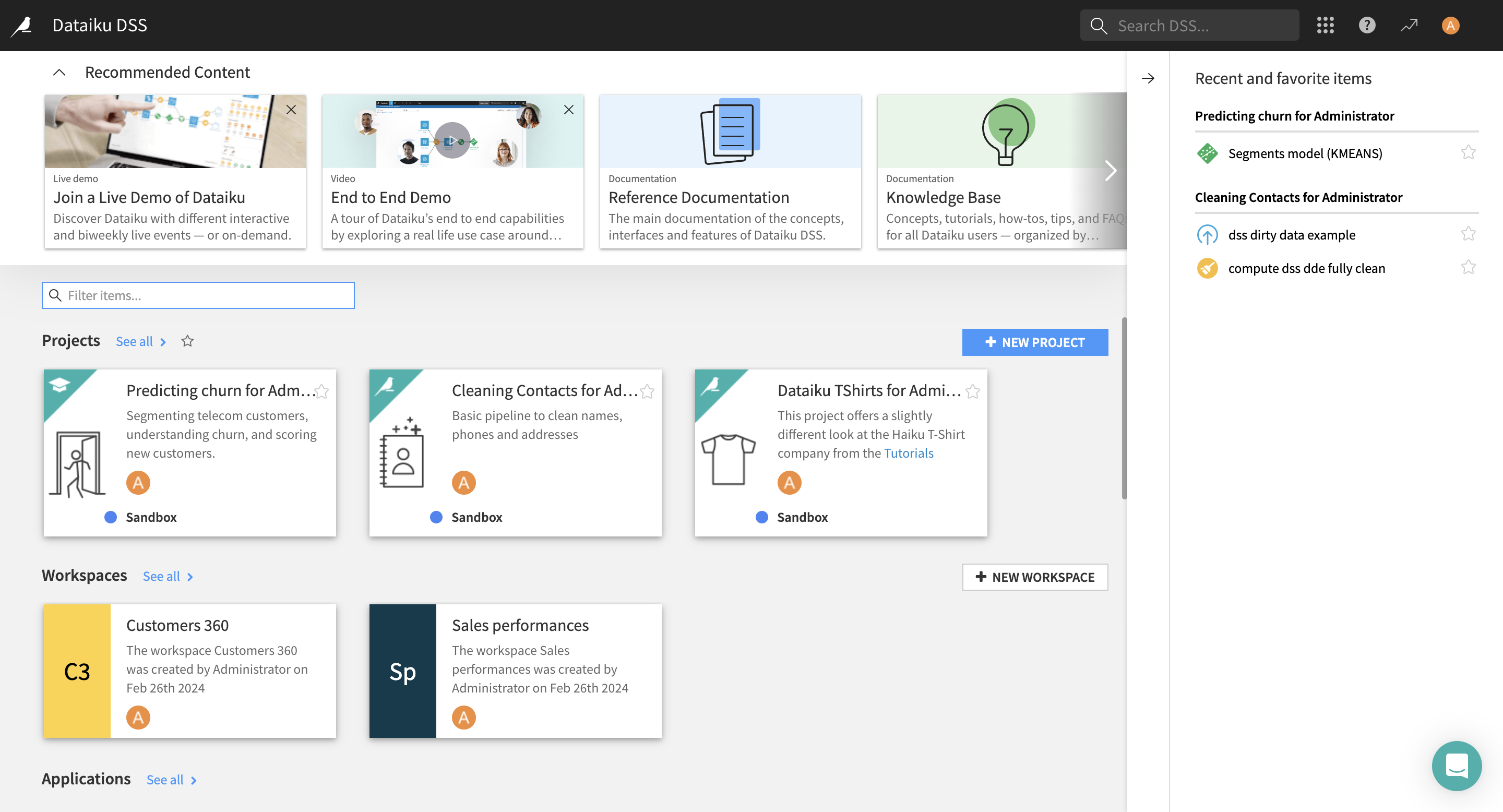
Task: Click Sandbox status on Cleaning Contacts card
Action: (466, 517)
